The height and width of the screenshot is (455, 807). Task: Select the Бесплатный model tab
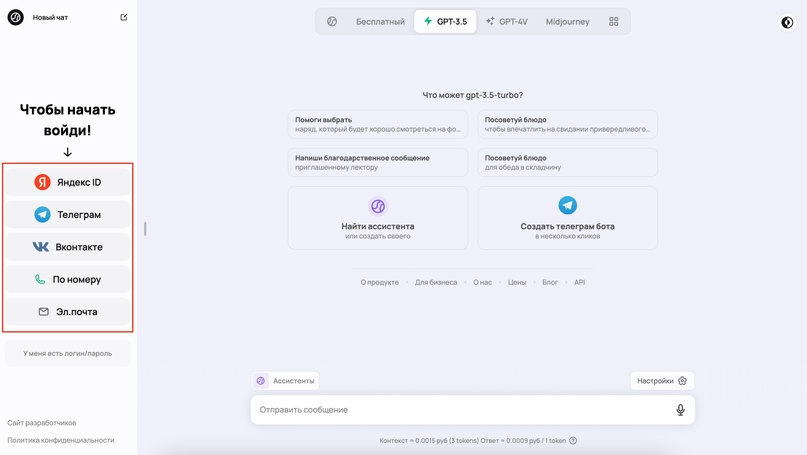tap(380, 22)
